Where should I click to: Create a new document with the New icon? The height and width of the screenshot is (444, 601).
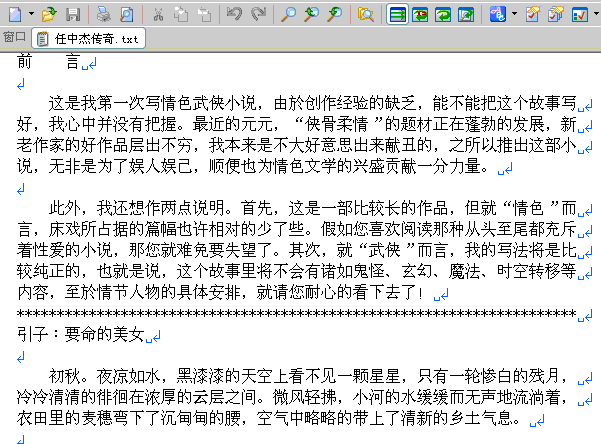15,15
